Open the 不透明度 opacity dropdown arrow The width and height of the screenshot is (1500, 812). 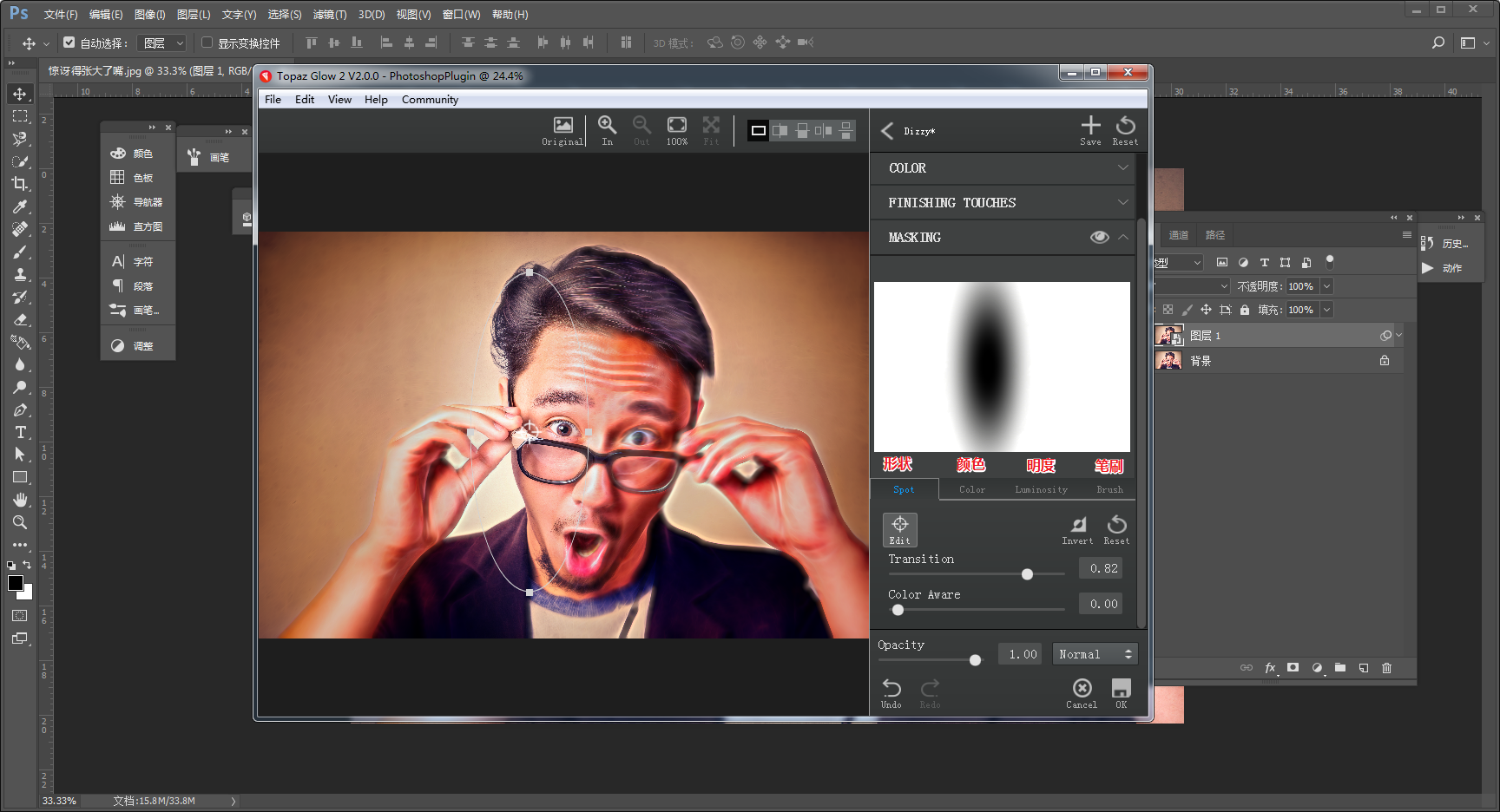(1326, 286)
